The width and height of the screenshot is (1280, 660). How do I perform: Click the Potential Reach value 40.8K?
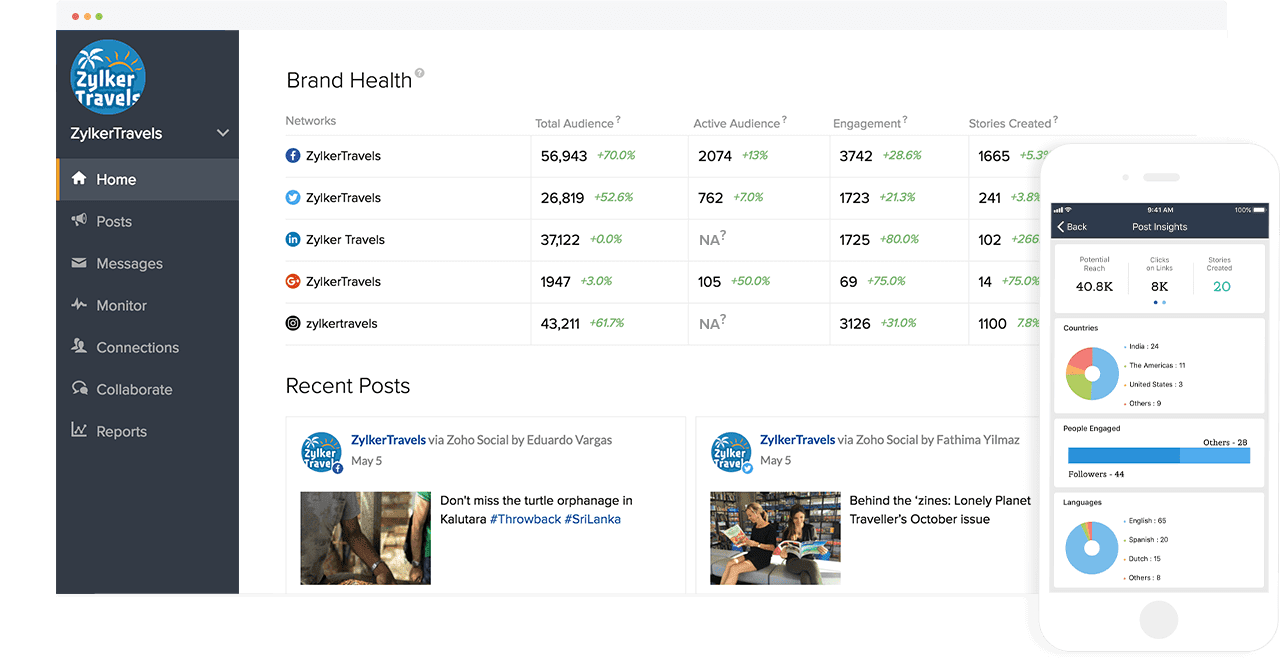(1094, 286)
